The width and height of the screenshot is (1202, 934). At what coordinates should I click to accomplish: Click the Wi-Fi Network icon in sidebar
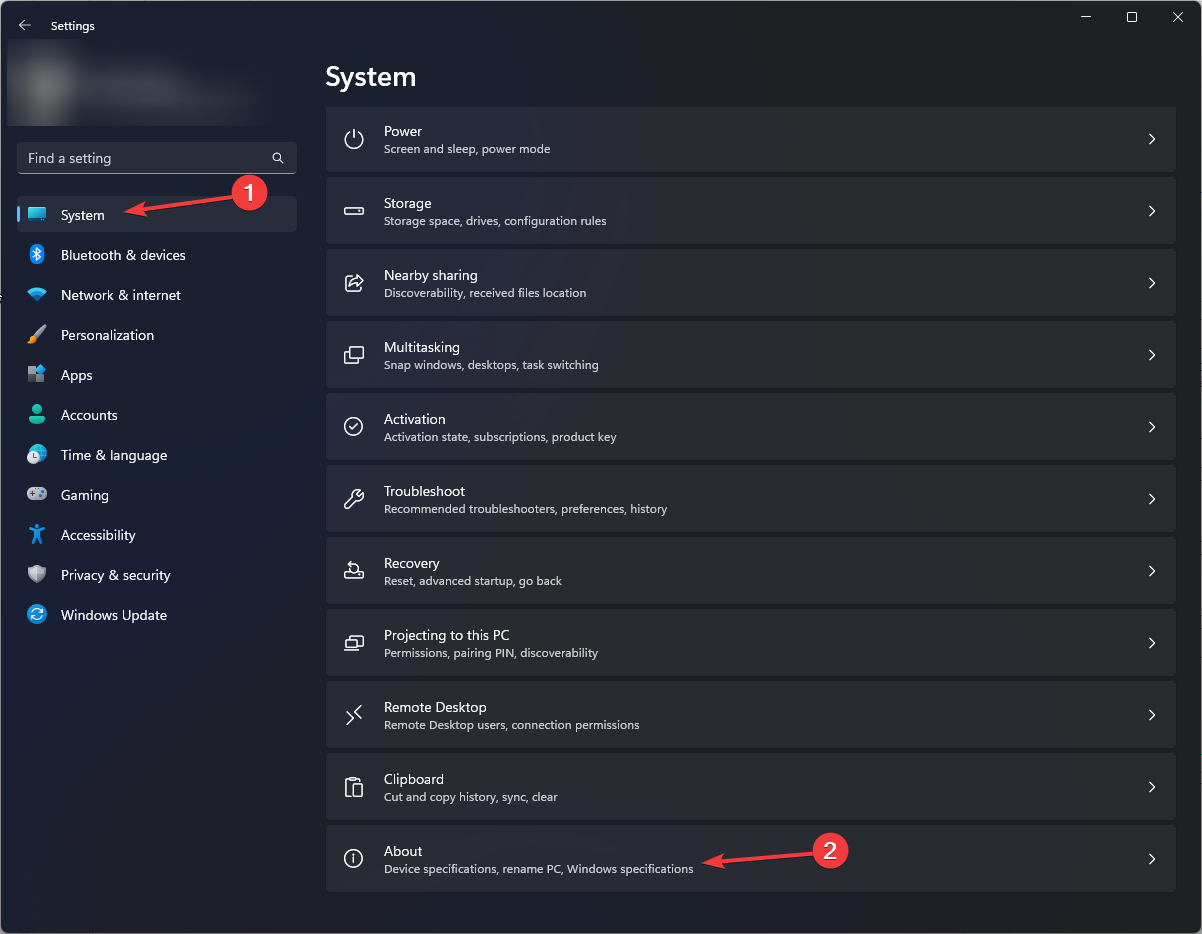click(x=37, y=295)
